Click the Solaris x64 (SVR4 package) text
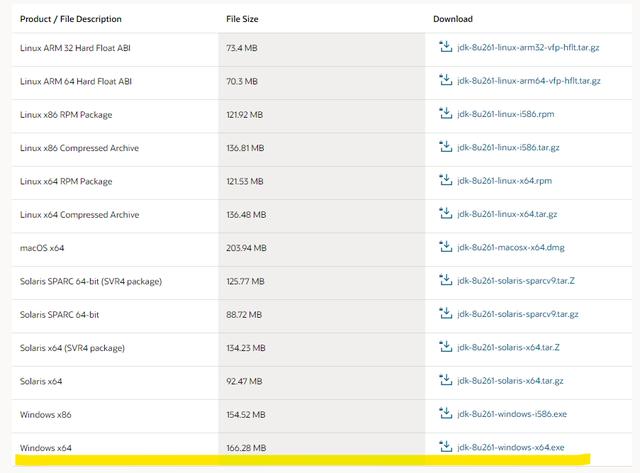 [72, 348]
